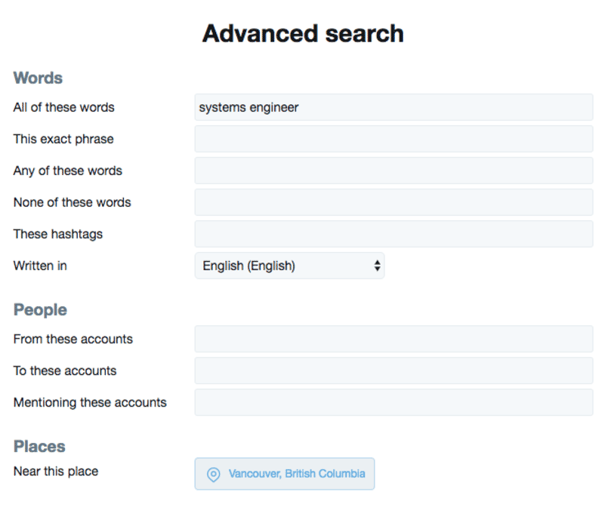Click the Near this place label
Screen dimensions: 608x507
click(56, 471)
